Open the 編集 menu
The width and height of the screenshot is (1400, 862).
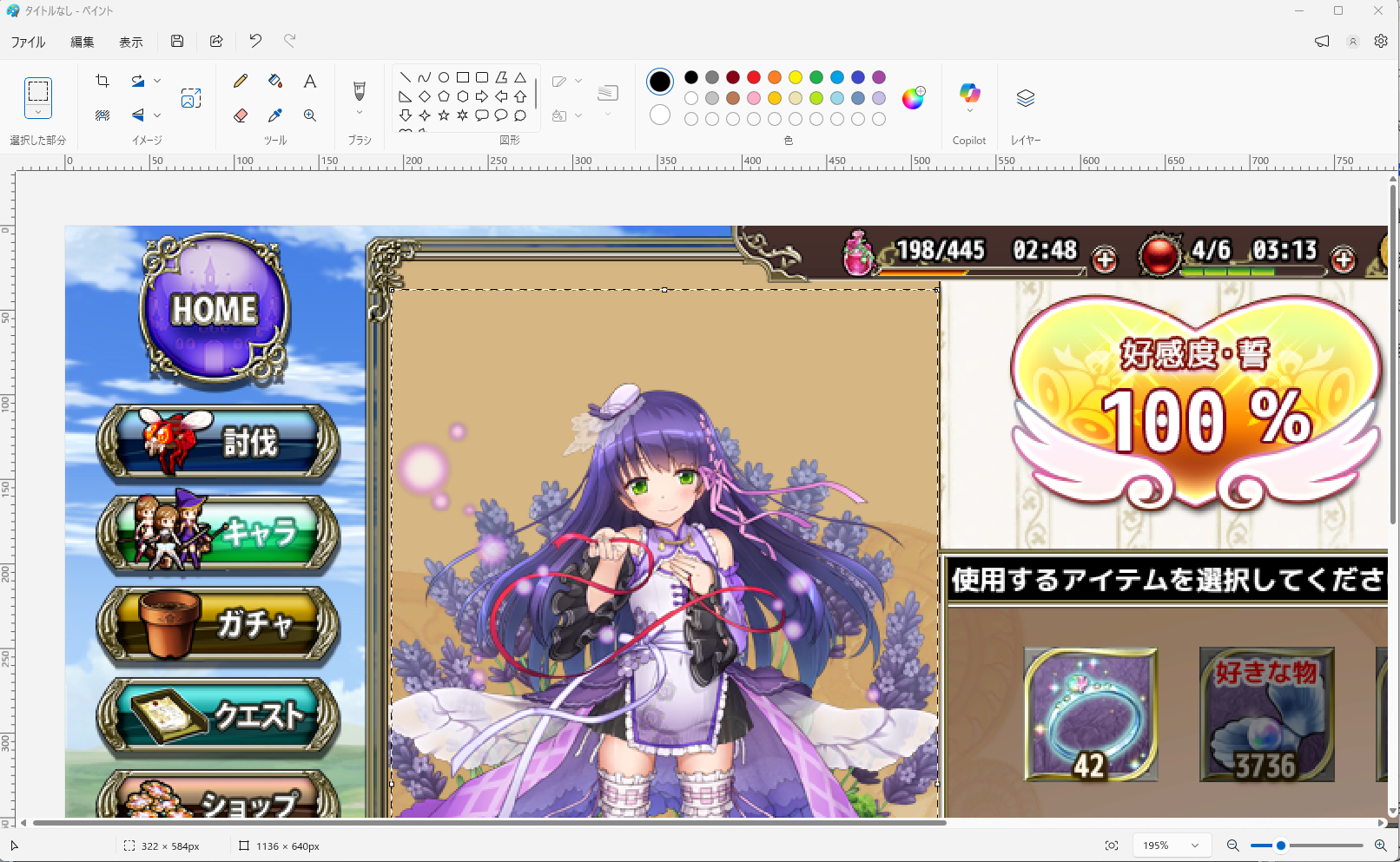[83, 42]
